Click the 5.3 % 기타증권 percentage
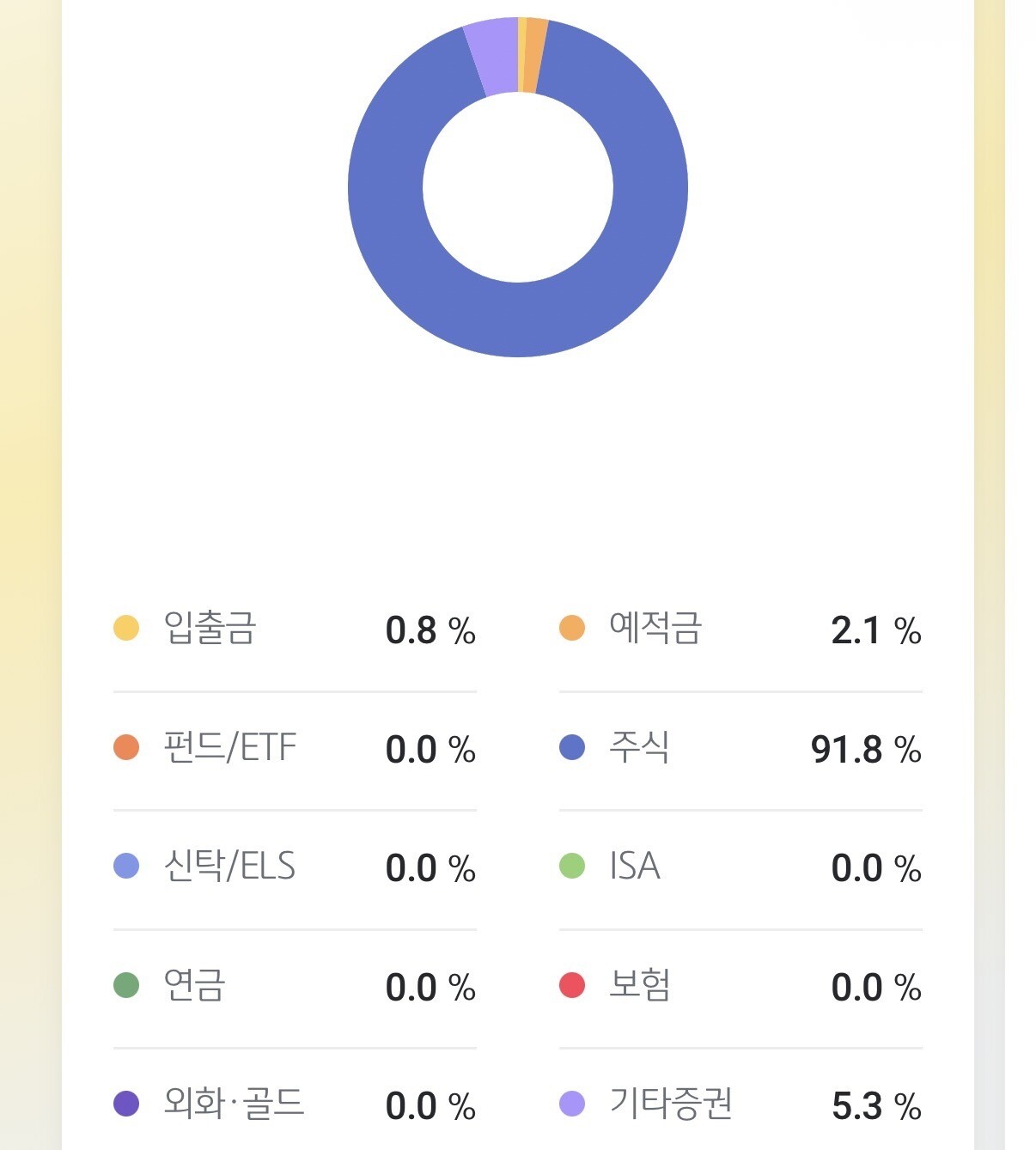 pyautogui.click(x=876, y=1106)
